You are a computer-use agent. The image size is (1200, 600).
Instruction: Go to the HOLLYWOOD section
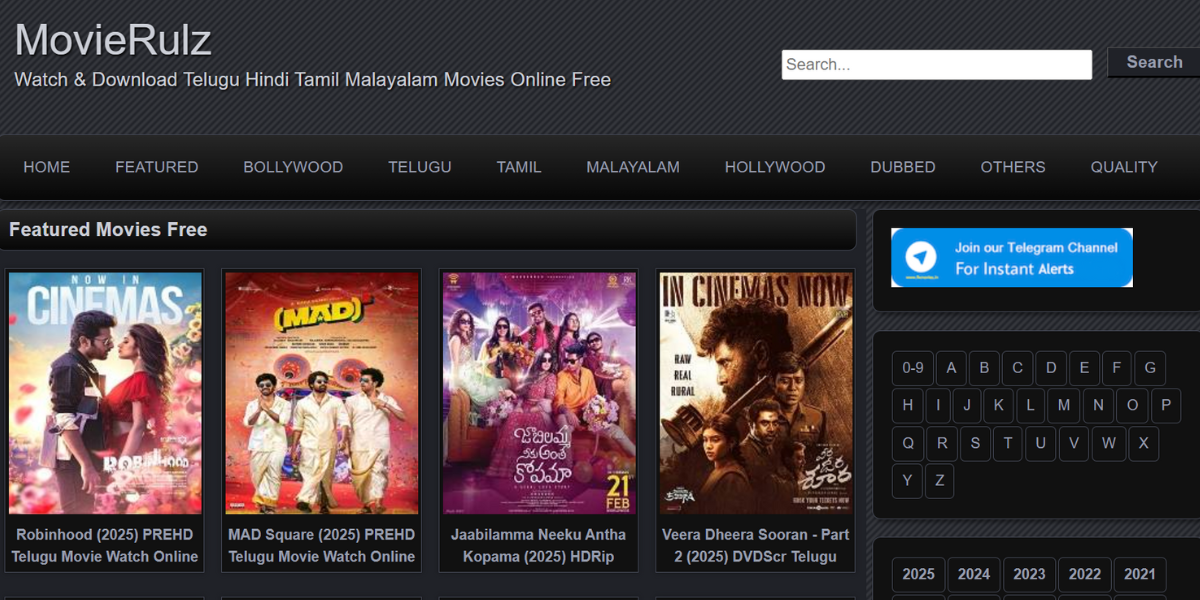tap(775, 167)
